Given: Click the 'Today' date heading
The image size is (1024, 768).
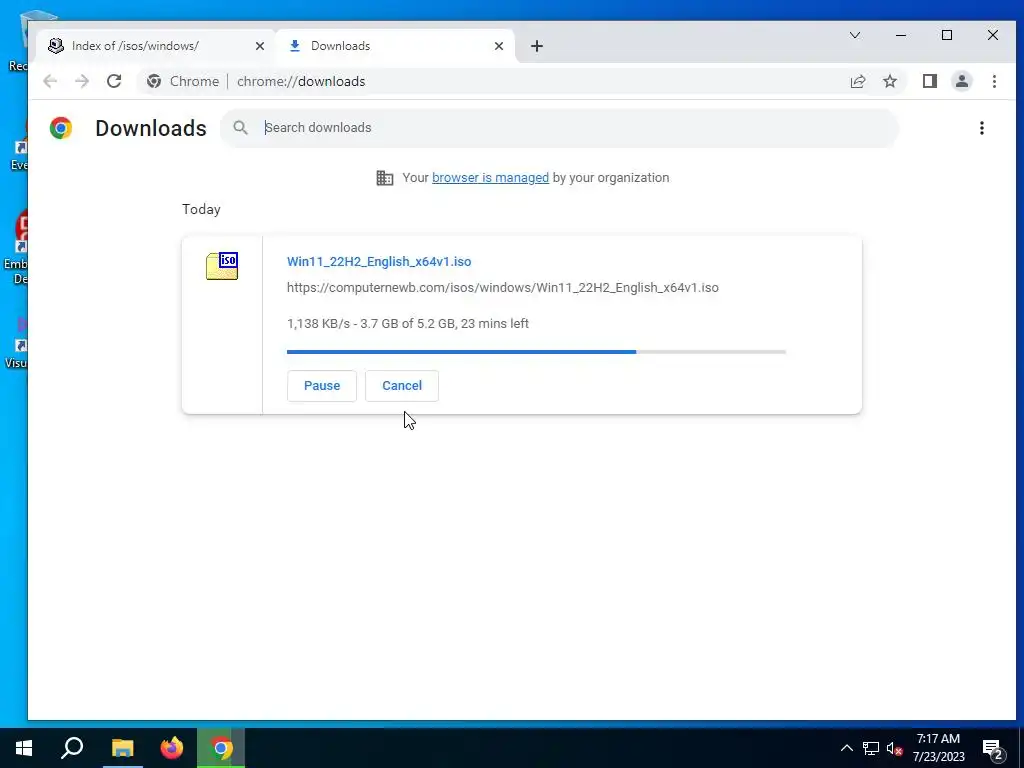Looking at the screenshot, I should coord(201,209).
